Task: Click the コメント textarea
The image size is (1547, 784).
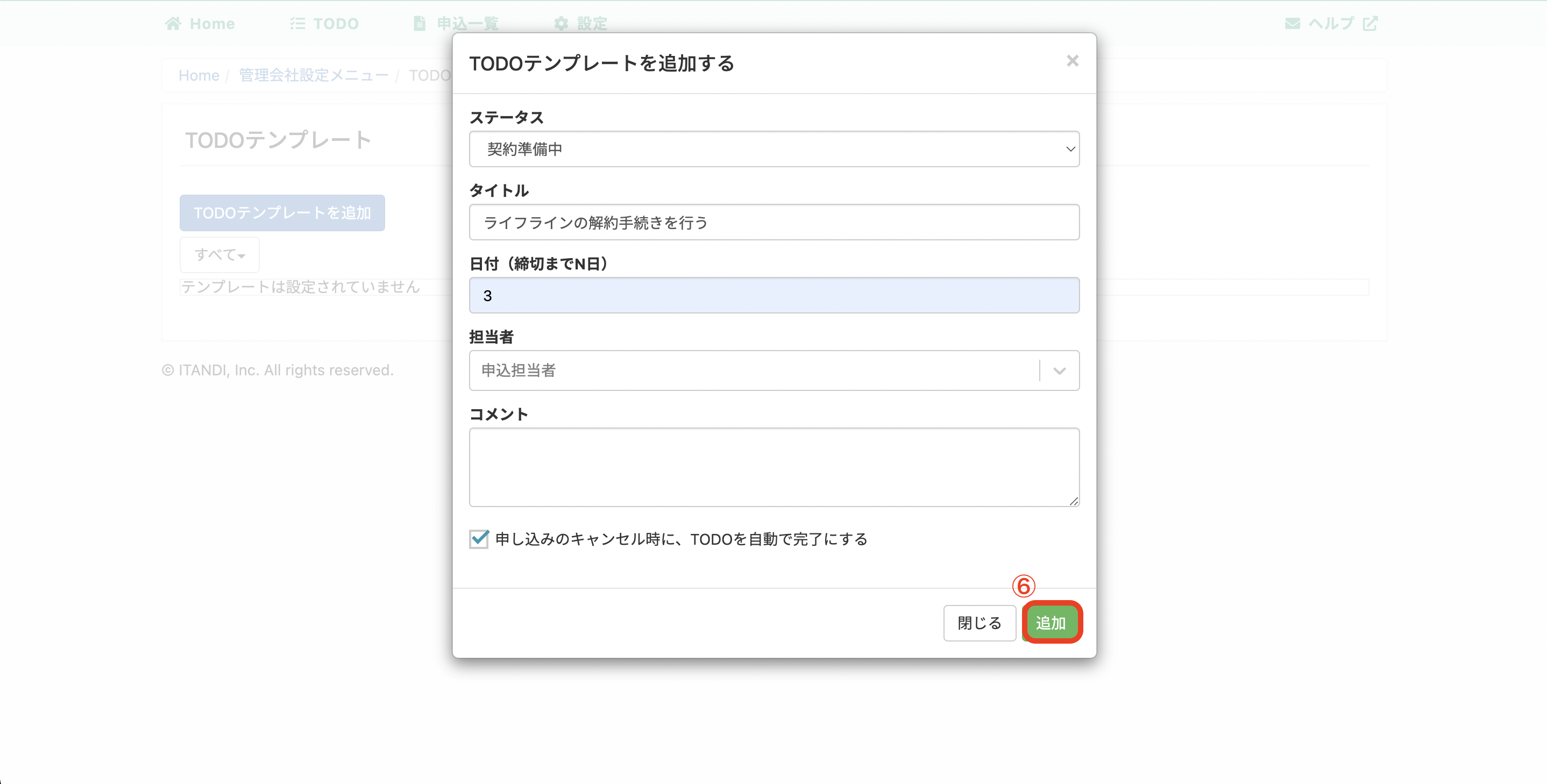Action: coord(774,467)
